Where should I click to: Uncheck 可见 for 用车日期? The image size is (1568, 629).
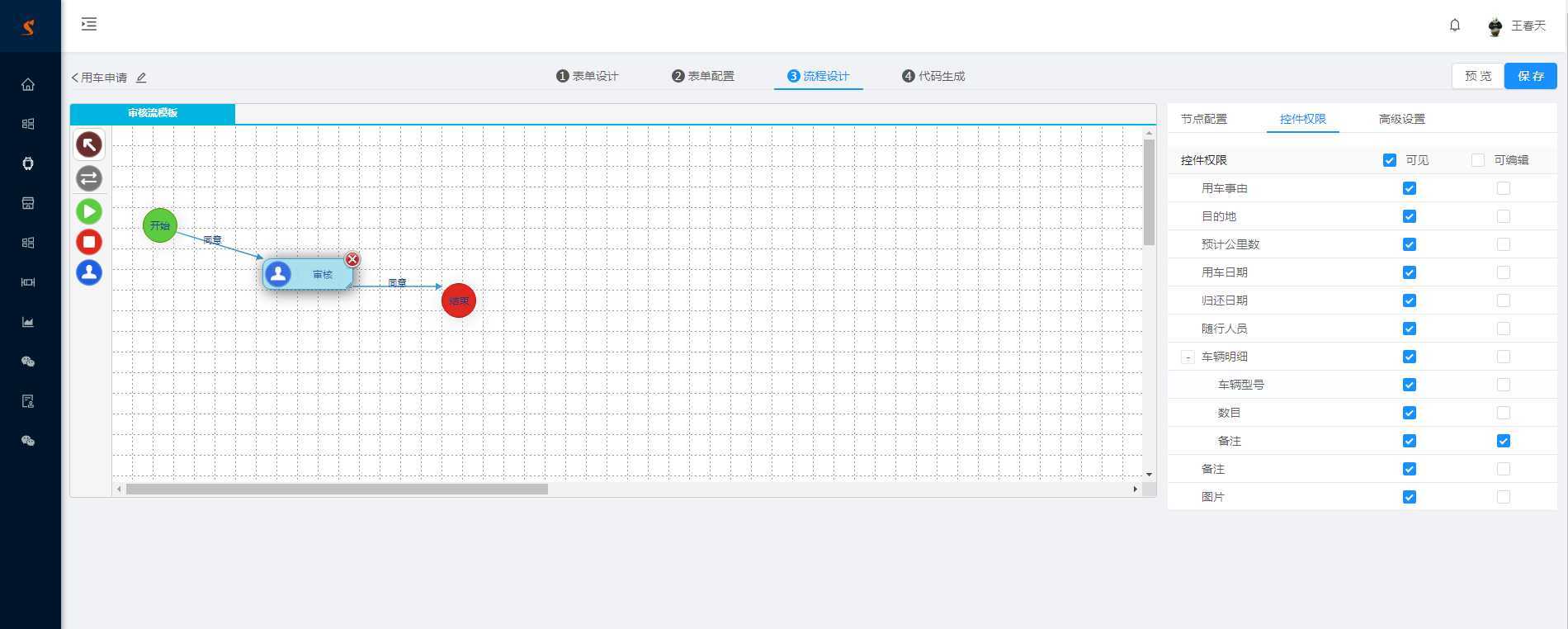pos(1410,272)
